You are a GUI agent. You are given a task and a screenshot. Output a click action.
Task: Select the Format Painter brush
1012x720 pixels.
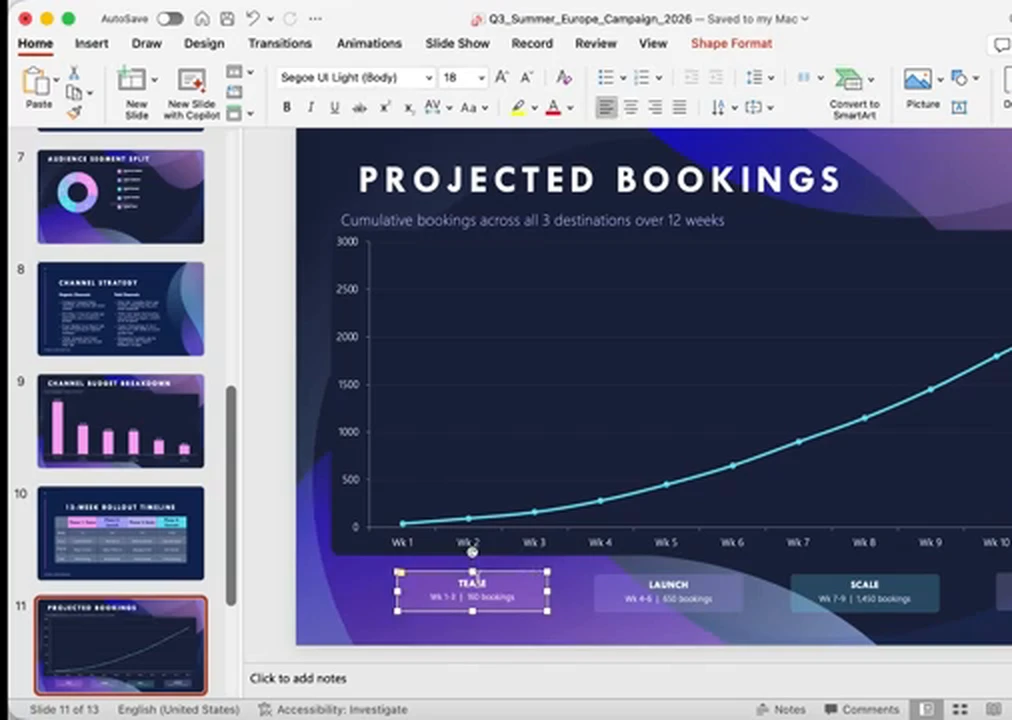[x=74, y=113]
